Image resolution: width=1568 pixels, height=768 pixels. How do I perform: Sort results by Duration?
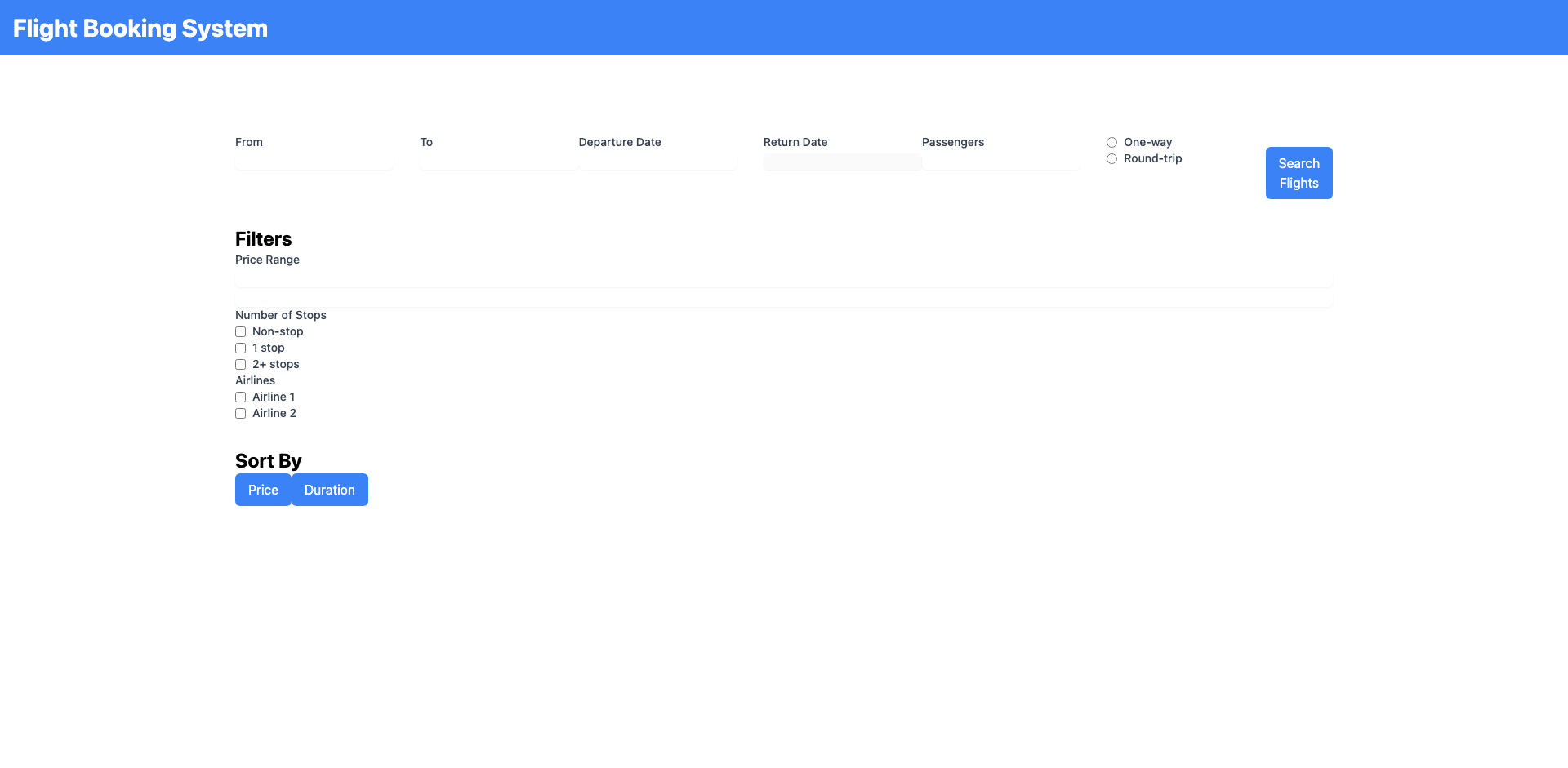[x=330, y=490]
